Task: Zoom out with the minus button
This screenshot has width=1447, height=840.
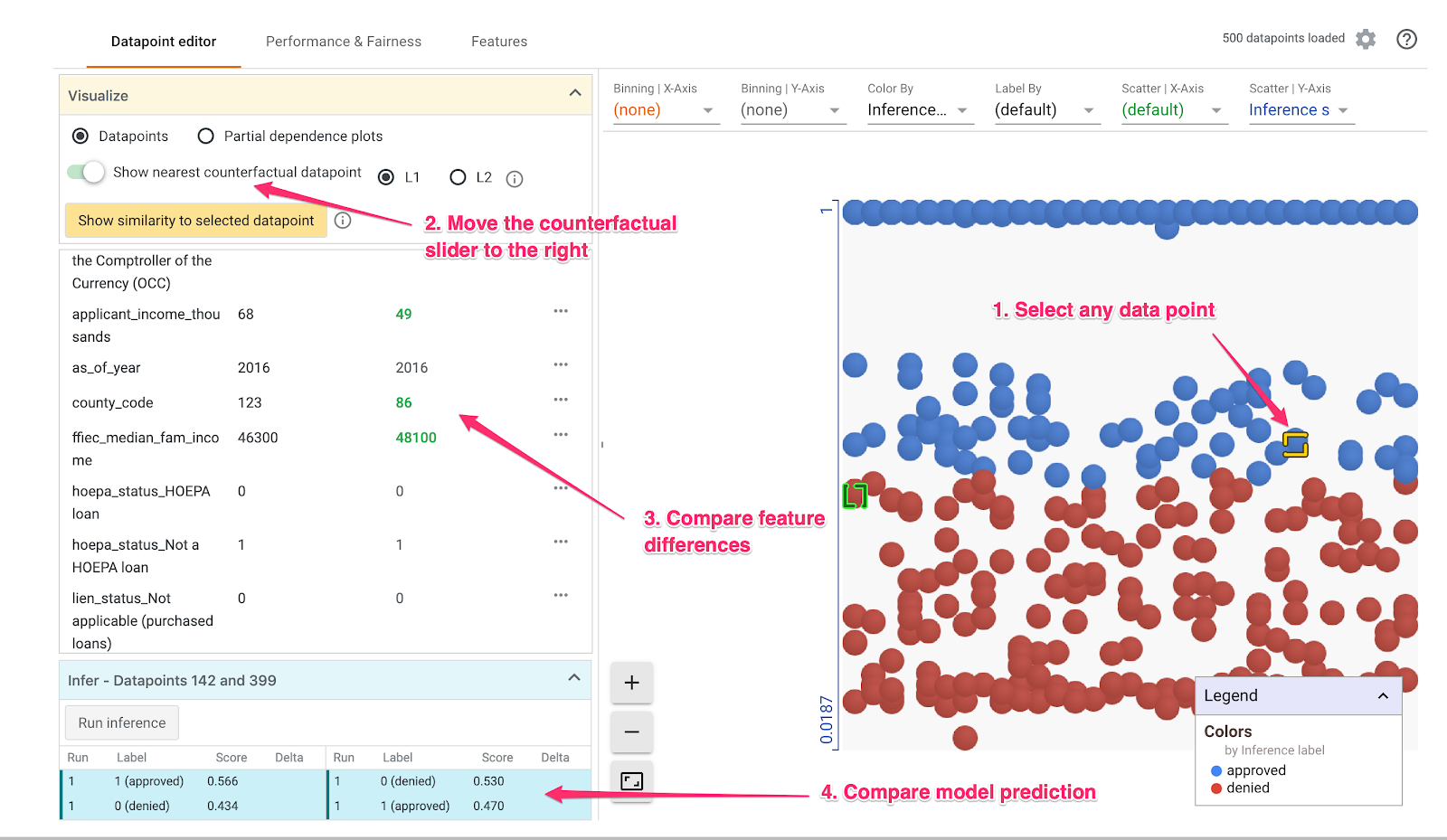Action: click(x=631, y=731)
